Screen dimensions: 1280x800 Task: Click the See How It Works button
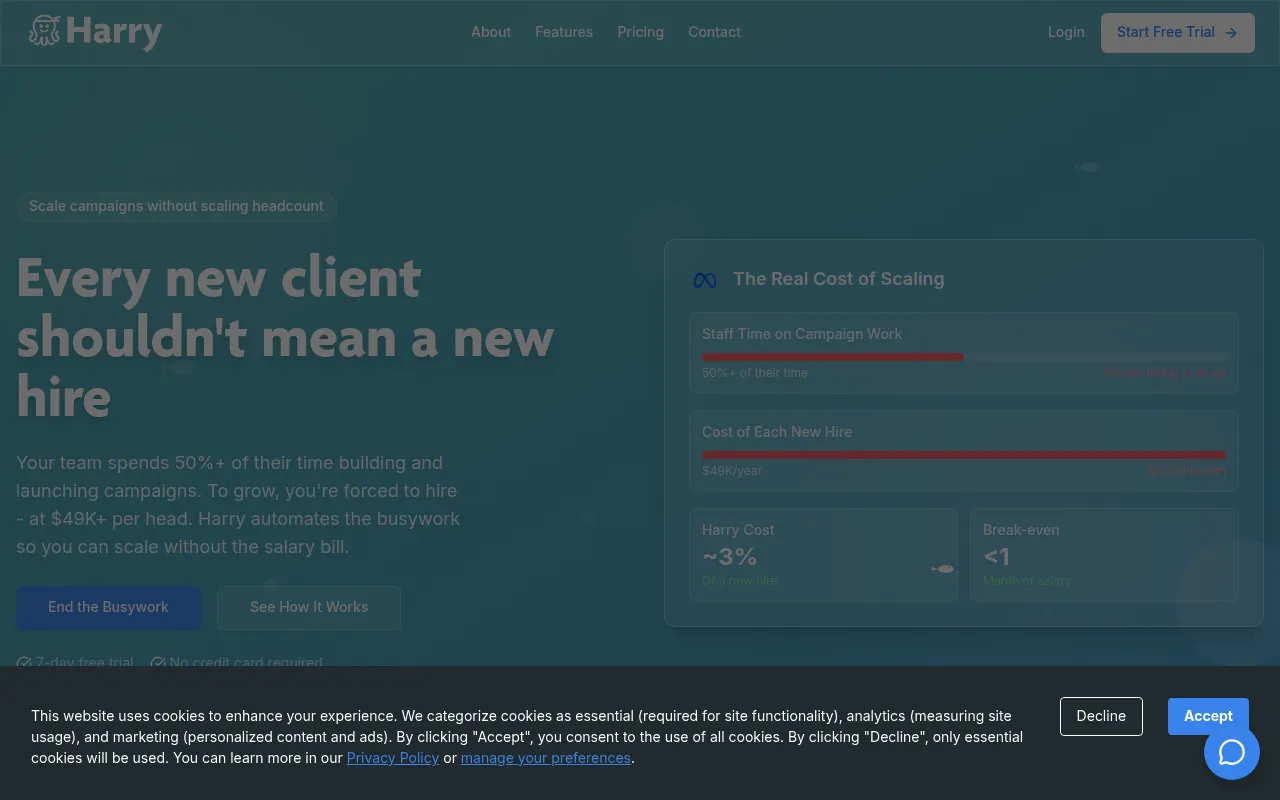pos(309,607)
